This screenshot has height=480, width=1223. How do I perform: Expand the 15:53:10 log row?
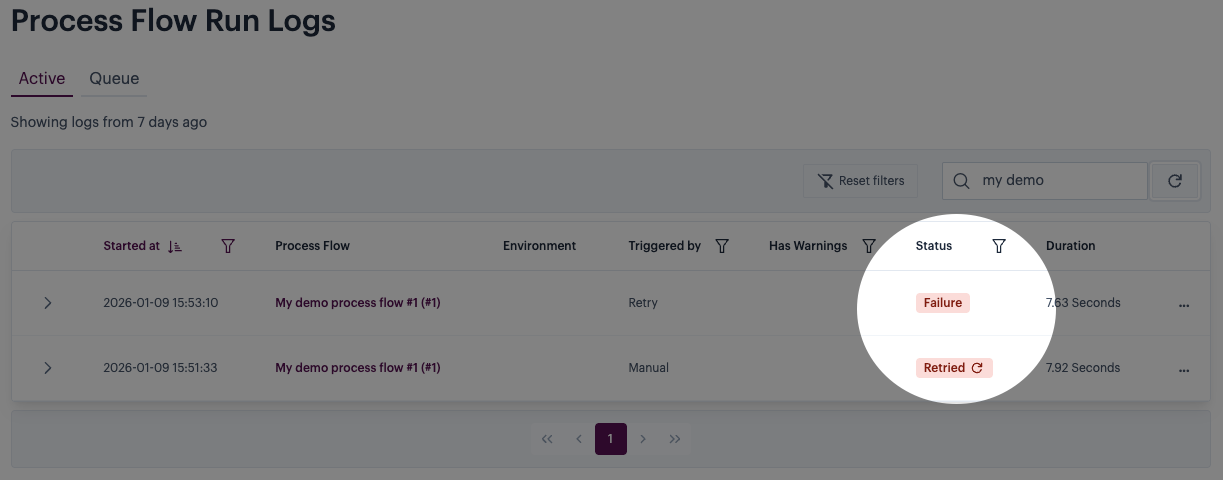pos(48,303)
